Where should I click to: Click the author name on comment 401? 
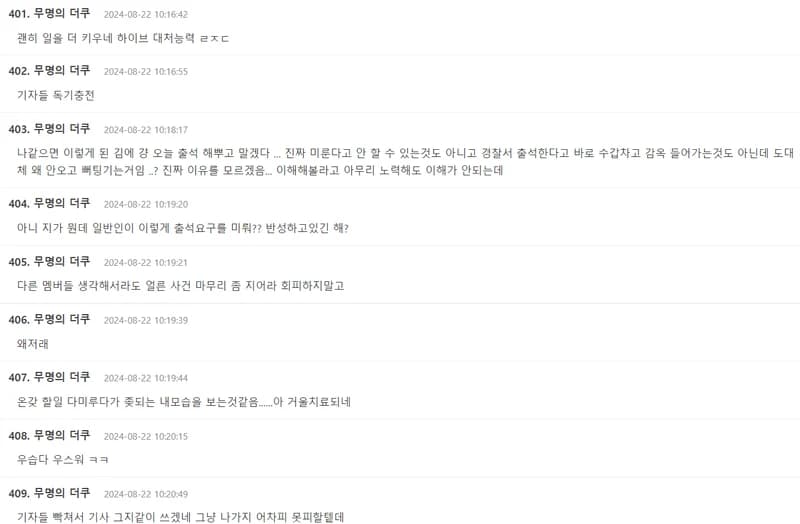(x=62, y=13)
